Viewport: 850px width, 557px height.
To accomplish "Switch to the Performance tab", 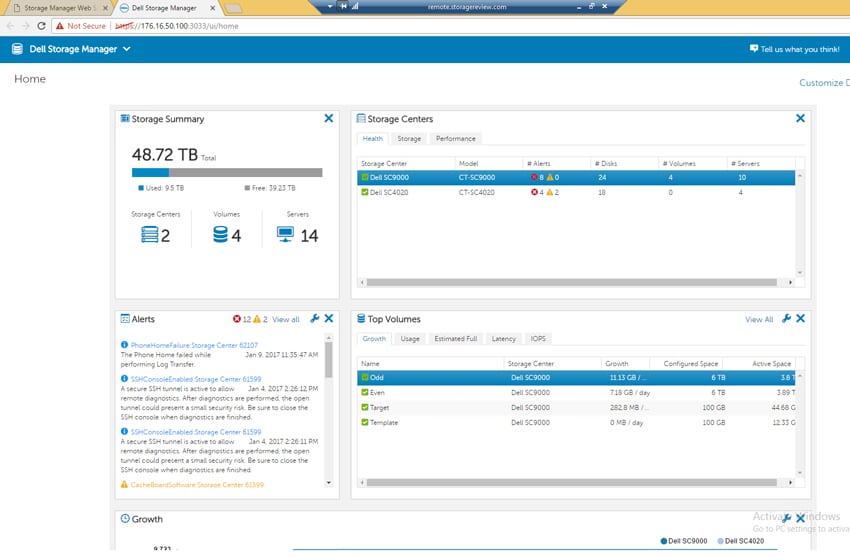I will point(456,139).
